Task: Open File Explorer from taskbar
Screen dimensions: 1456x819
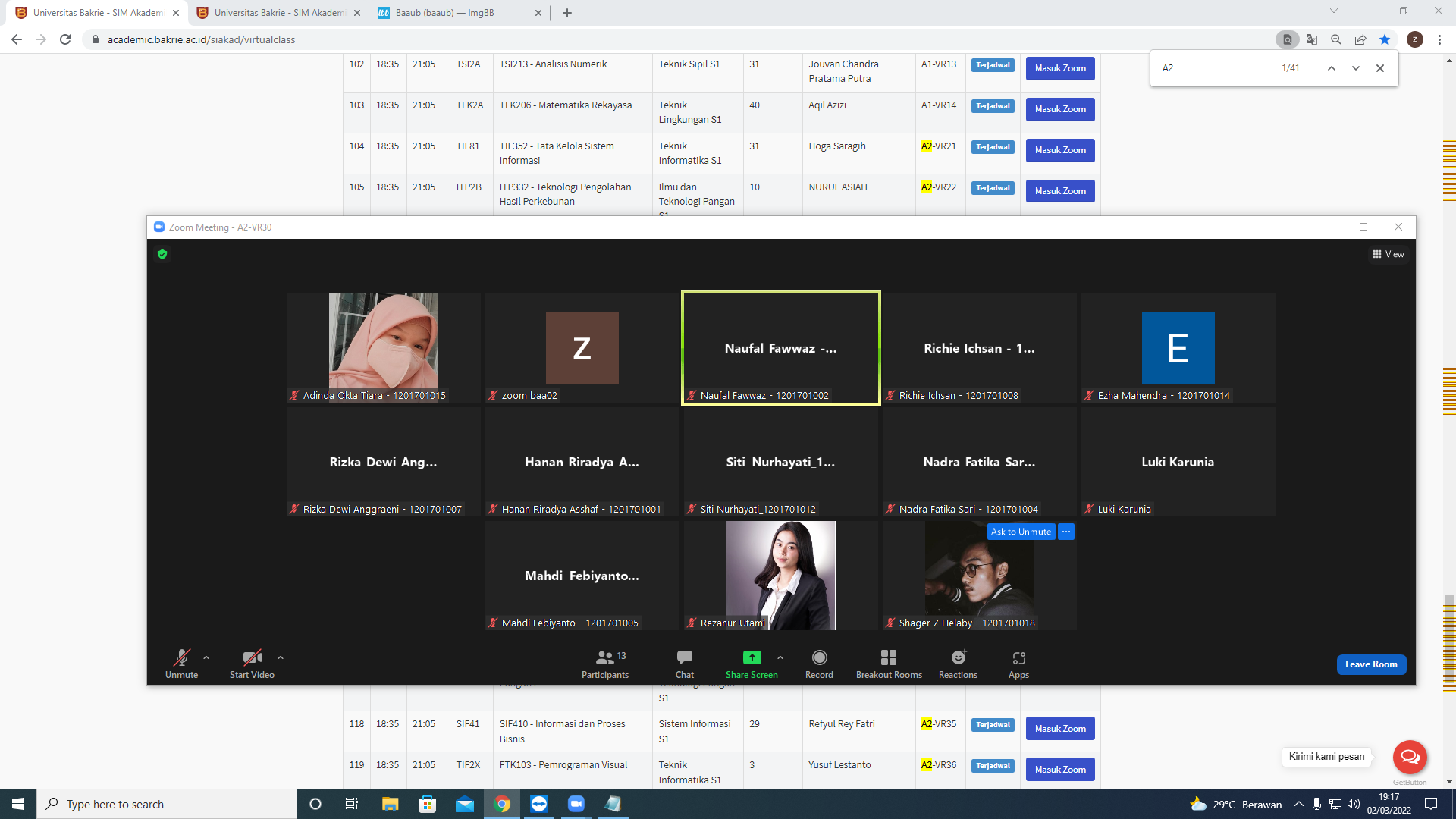Action: pos(390,804)
